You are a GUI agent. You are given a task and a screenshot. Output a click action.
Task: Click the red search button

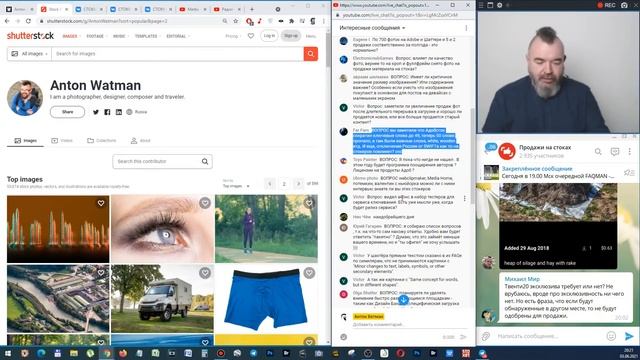click(311, 53)
